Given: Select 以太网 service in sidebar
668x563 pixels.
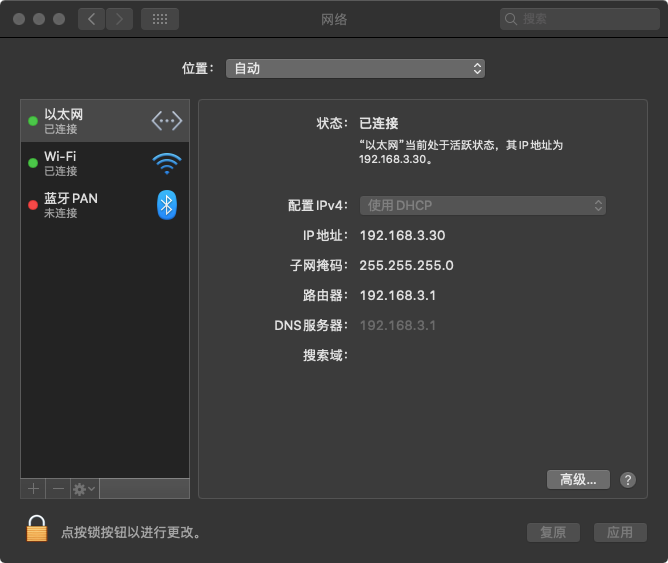Looking at the screenshot, I should click(x=105, y=121).
